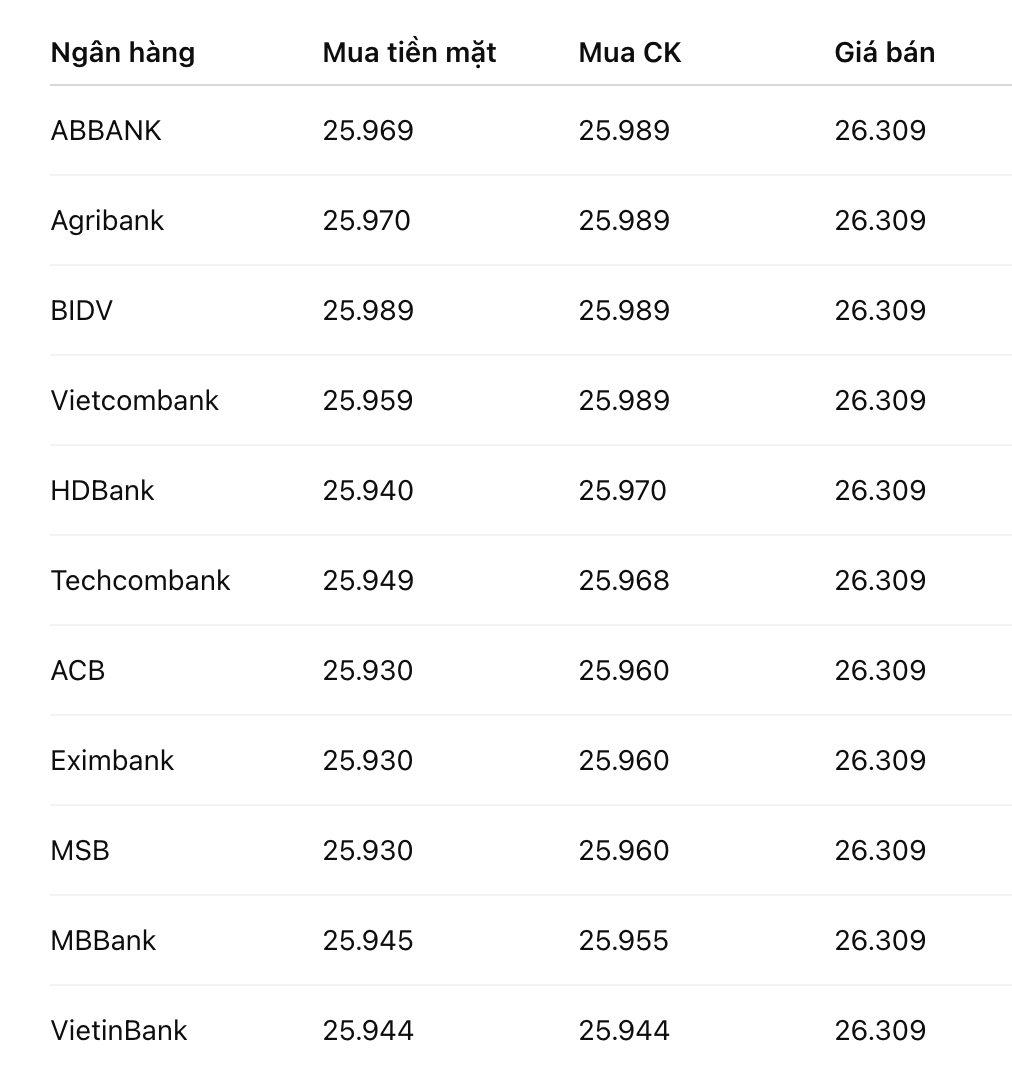This screenshot has height=1076, width=1012.
Task: Click Vietcombank cash buy rate 25.959
Action: [368, 400]
